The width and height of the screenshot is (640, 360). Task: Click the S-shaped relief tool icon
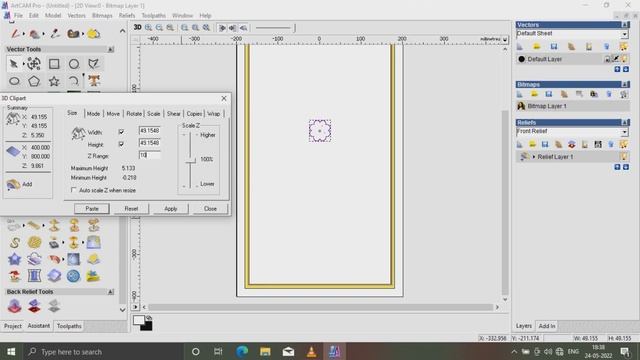pyautogui.click(x=14, y=242)
